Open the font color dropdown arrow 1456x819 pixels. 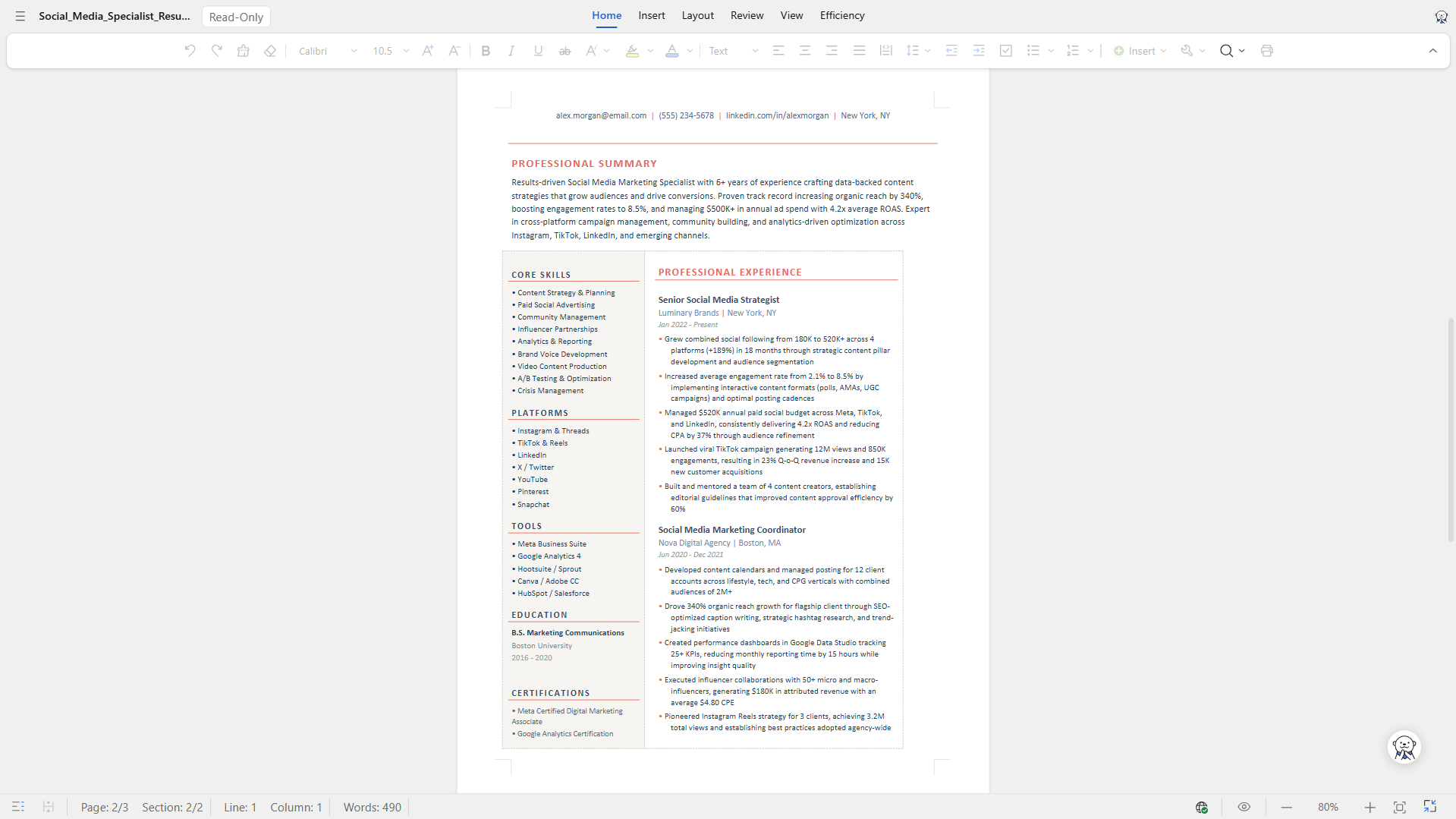(x=690, y=51)
